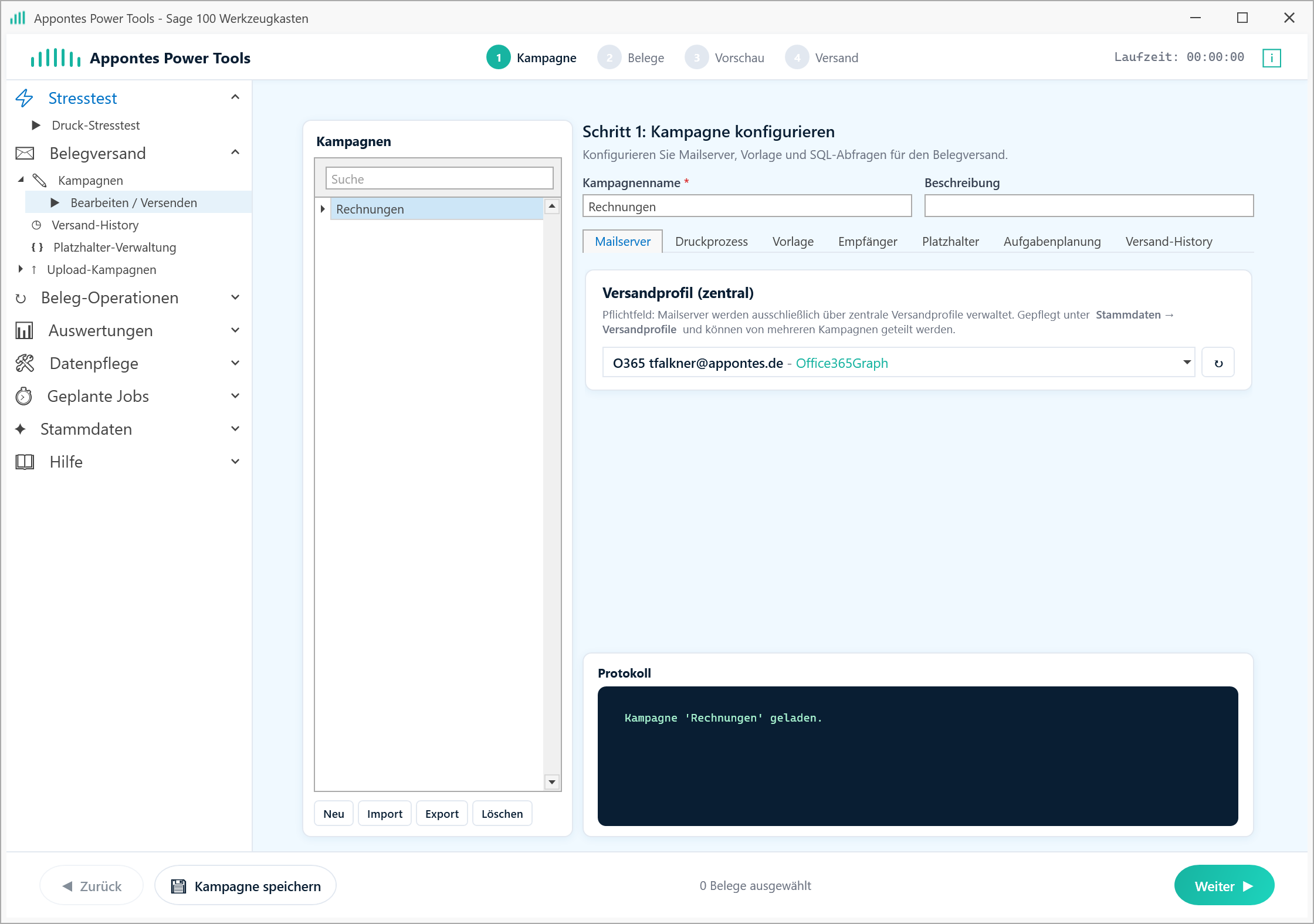1314x924 pixels.
Task: Click the Auswertungen bar chart icon
Action: pyautogui.click(x=24, y=331)
